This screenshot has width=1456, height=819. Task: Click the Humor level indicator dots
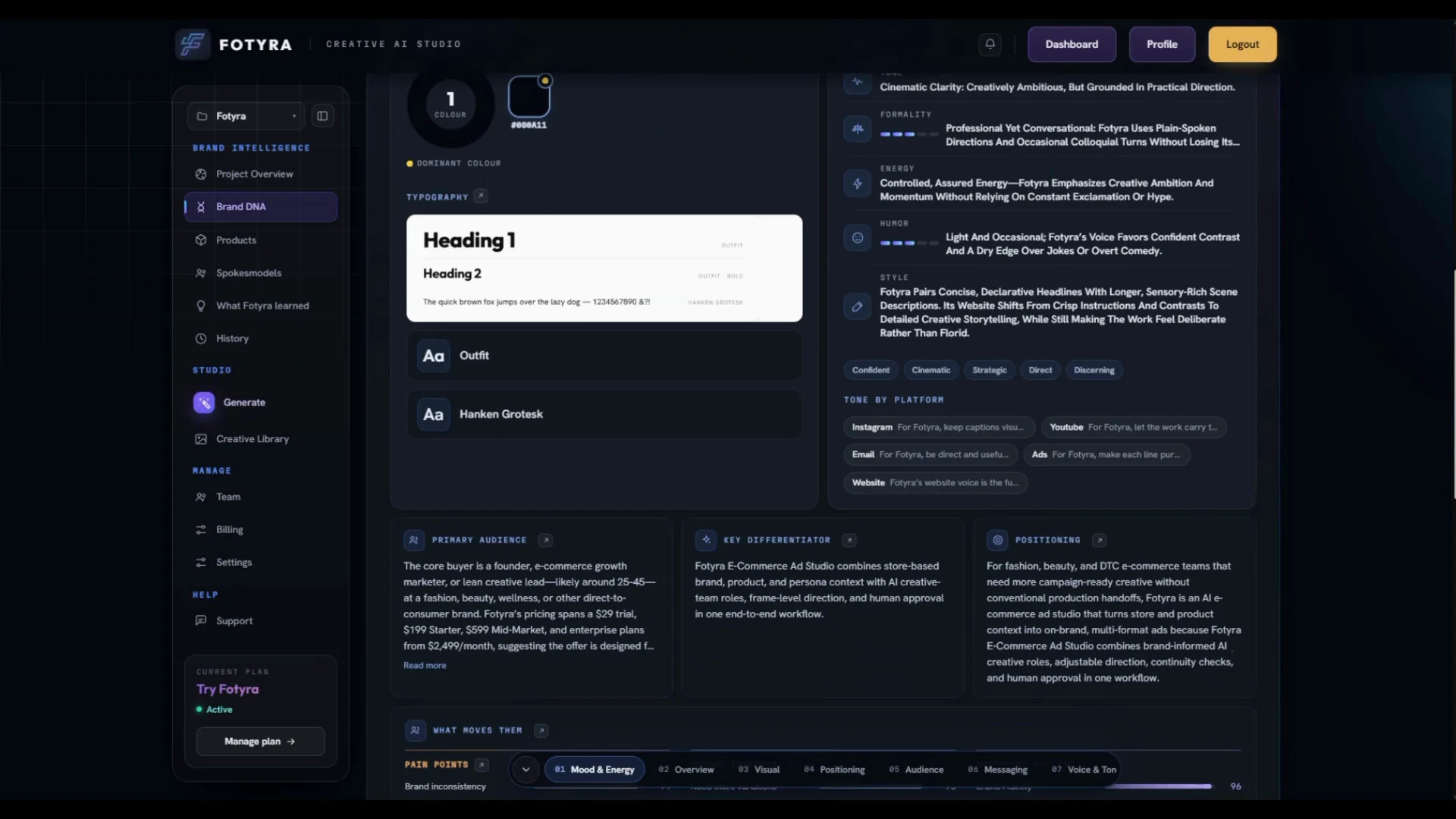pyautogui.click(x=908, y=243)
